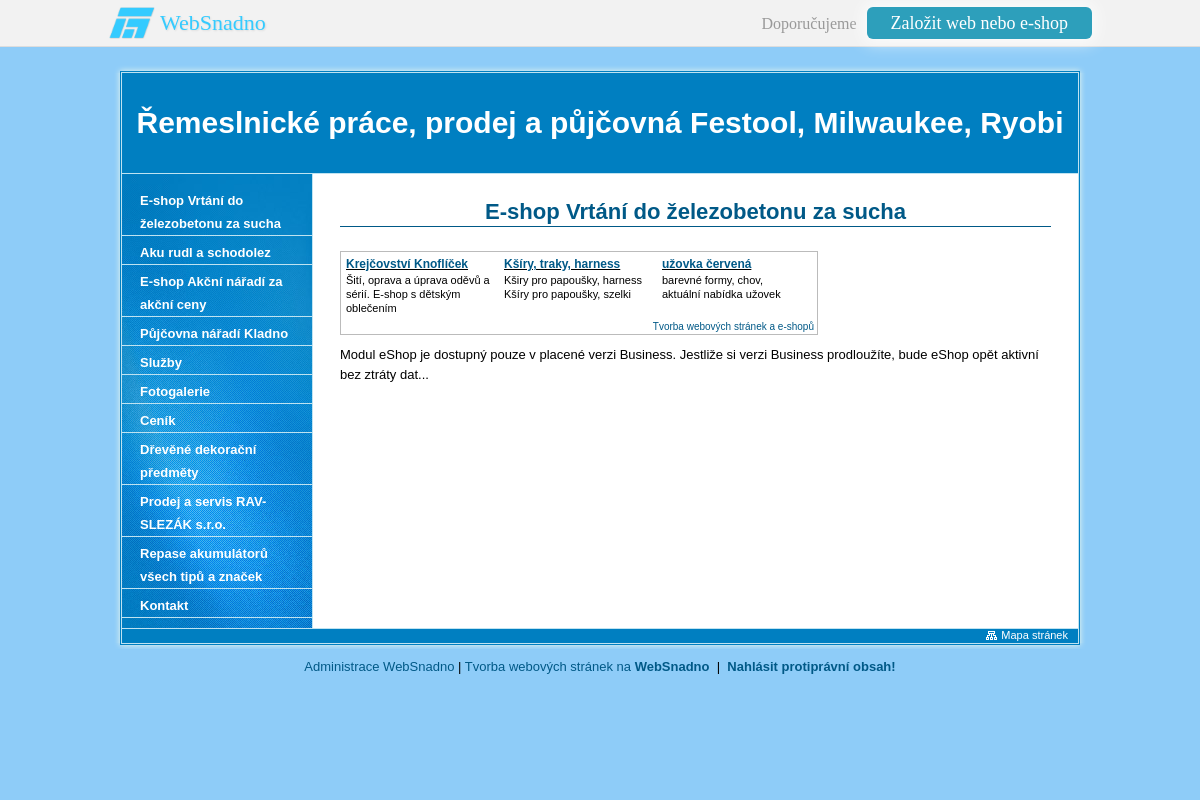View the 'Fotogalerie' page
This screenshot has width=1200, height=800.
(x=175, y=391)
